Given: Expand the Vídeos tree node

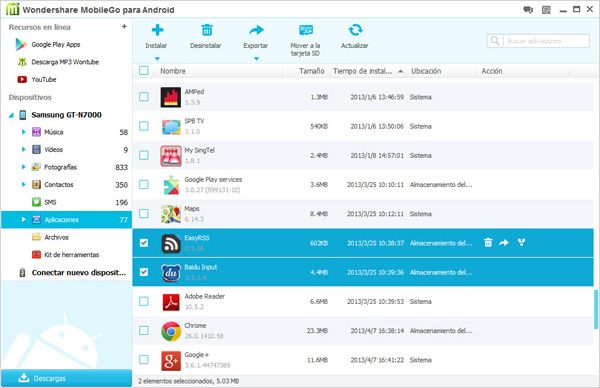Looking at the screenshot, I should tap(23, 150).
